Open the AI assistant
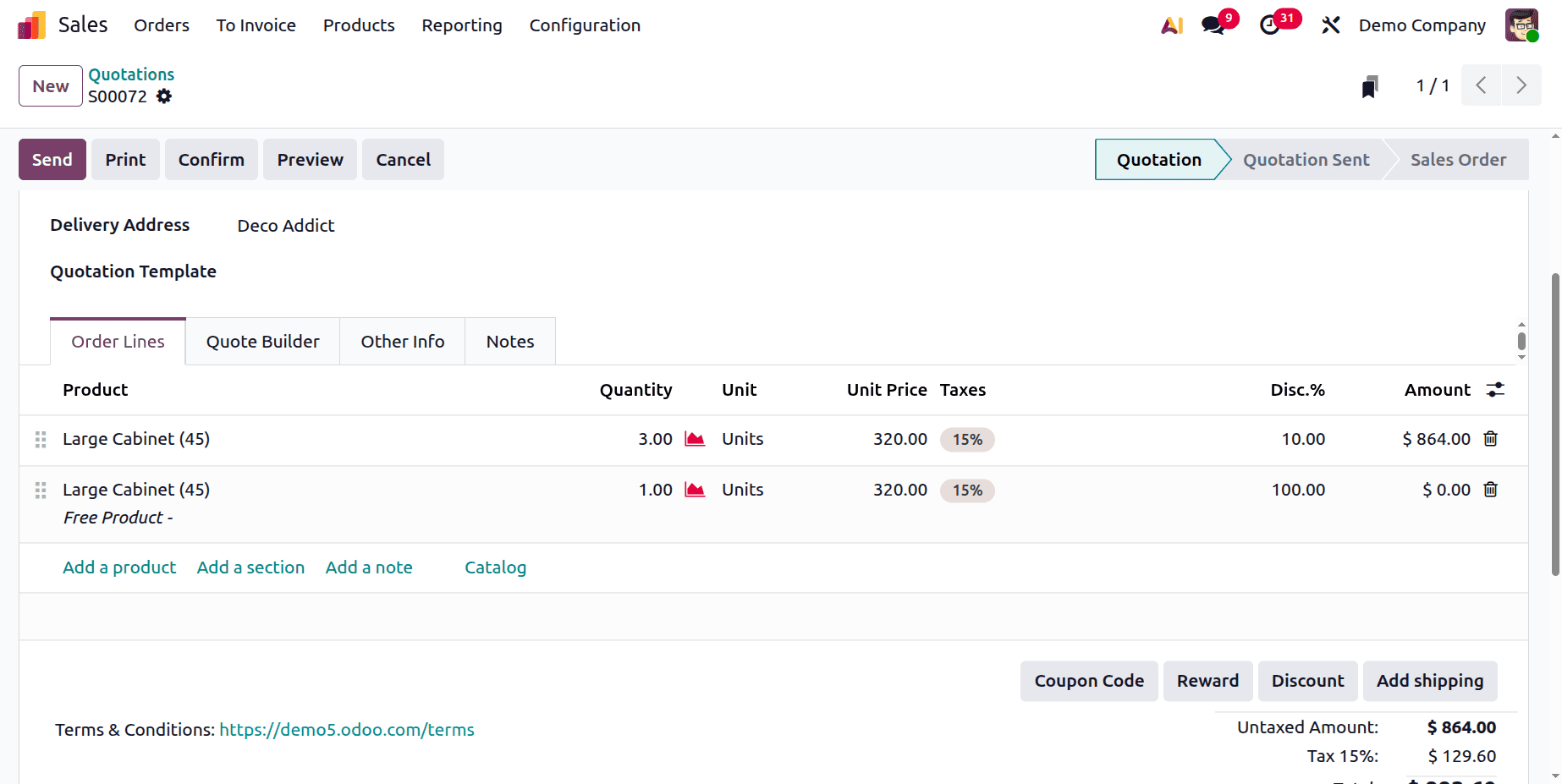 (x=1171, y=25)
